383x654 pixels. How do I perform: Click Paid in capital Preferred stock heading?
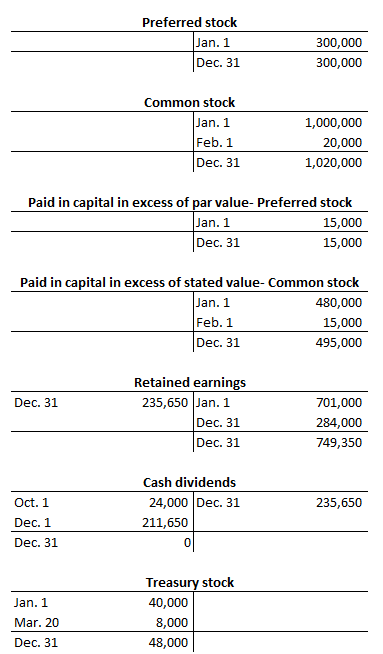[x=190, y=202]
